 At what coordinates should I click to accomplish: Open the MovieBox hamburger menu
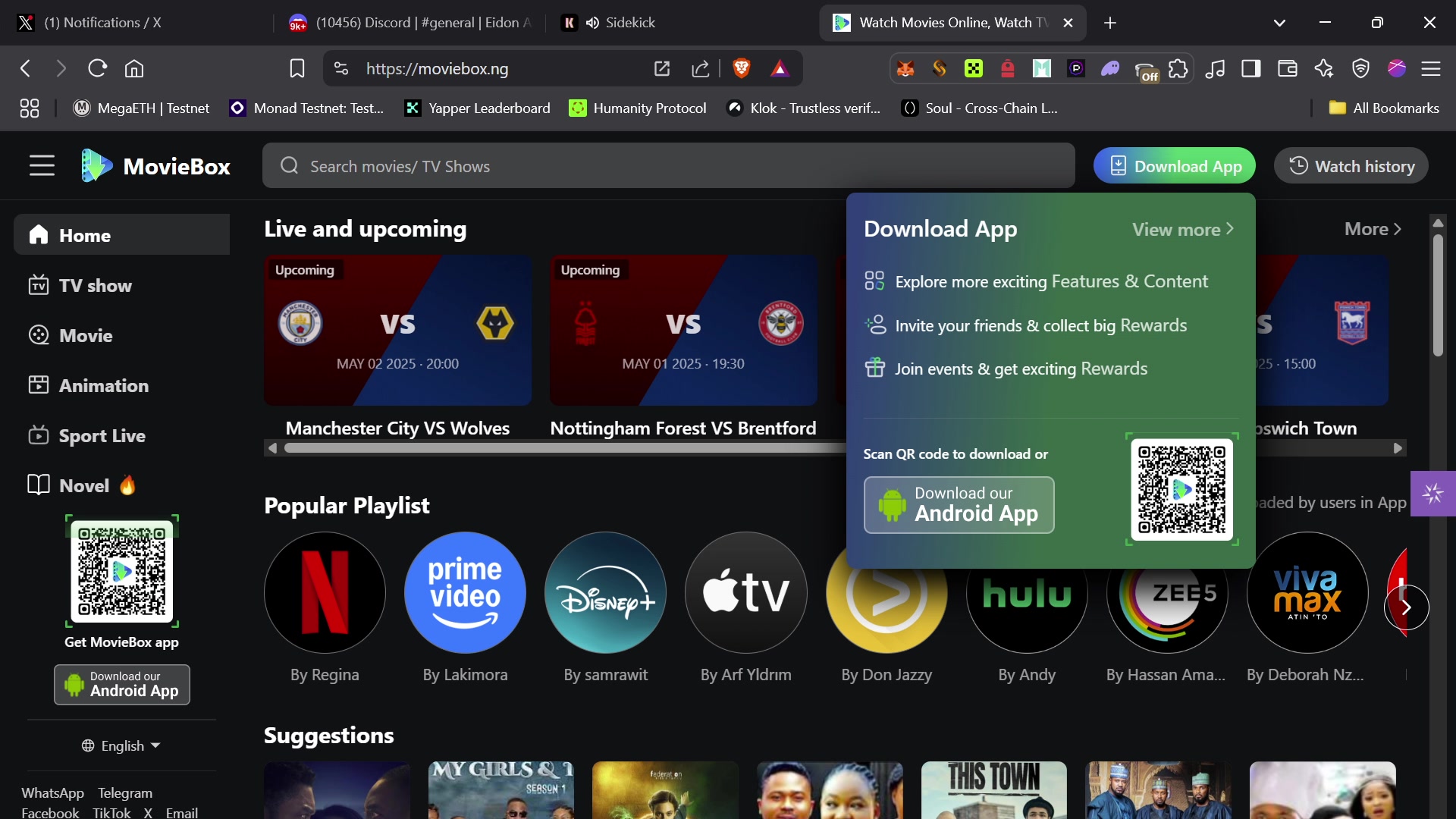(42, 166)
